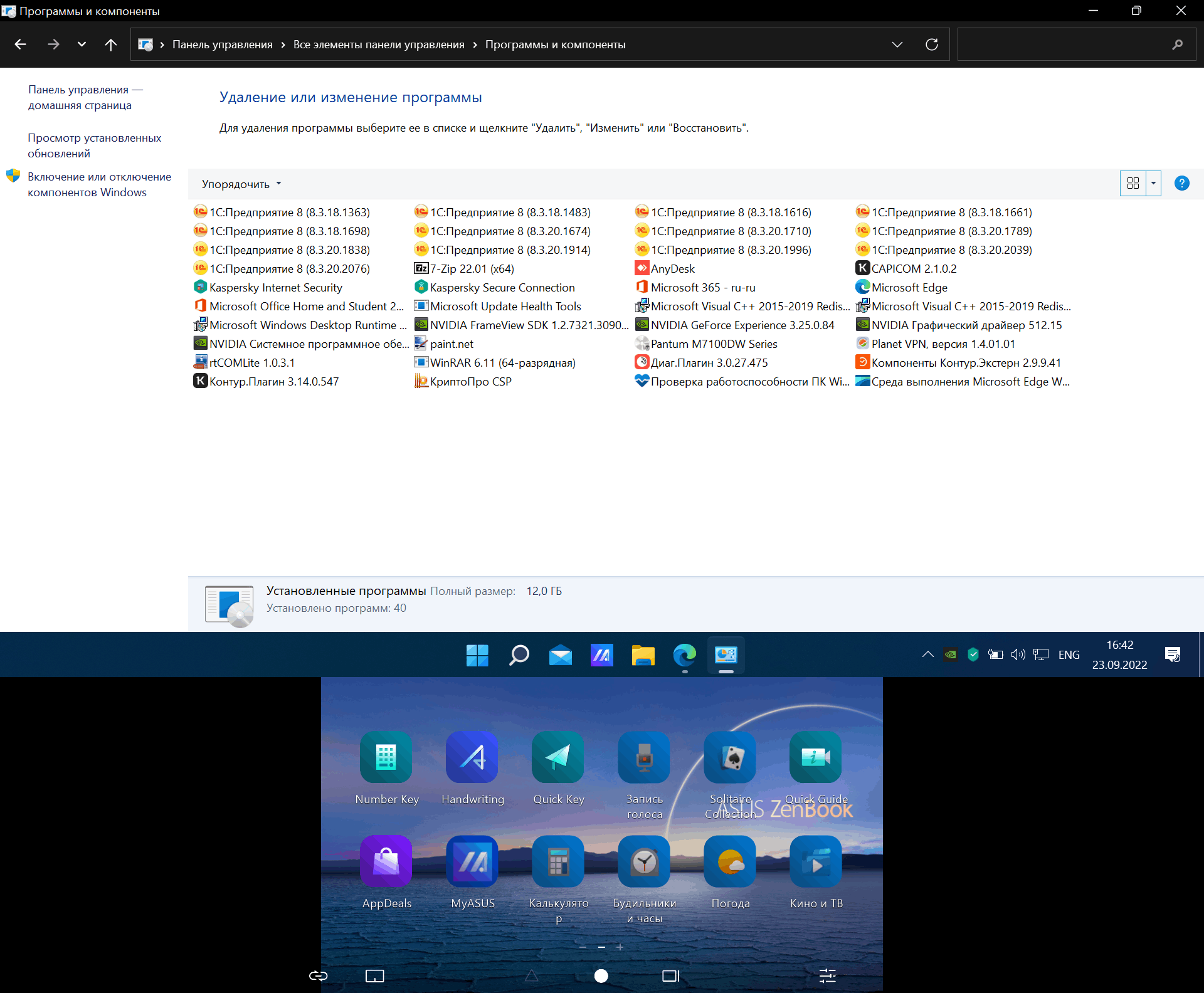Click ScreenPad home circle button
The height and width of the screenshot is (993, 1204).
pos(601,975)
